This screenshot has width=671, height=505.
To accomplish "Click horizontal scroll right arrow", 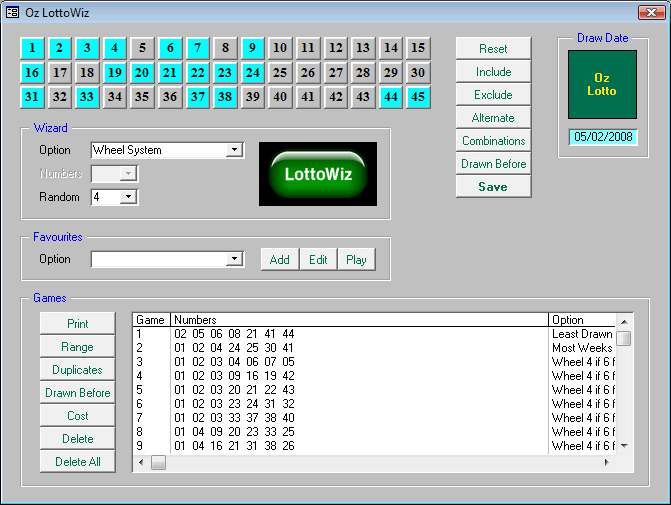I will [x=606, y=462].
